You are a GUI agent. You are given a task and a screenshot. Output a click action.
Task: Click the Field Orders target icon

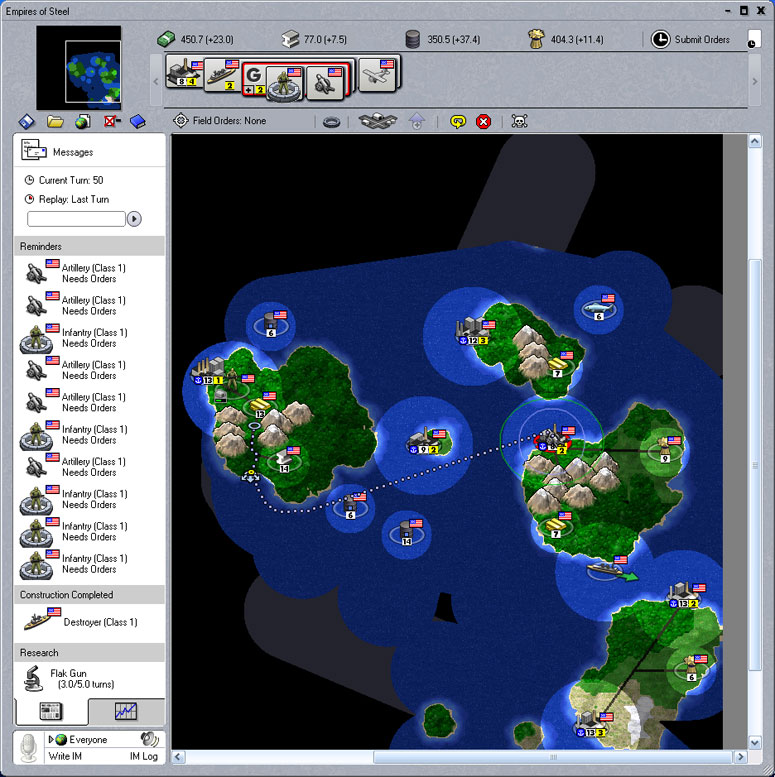[x=180, y=120]
